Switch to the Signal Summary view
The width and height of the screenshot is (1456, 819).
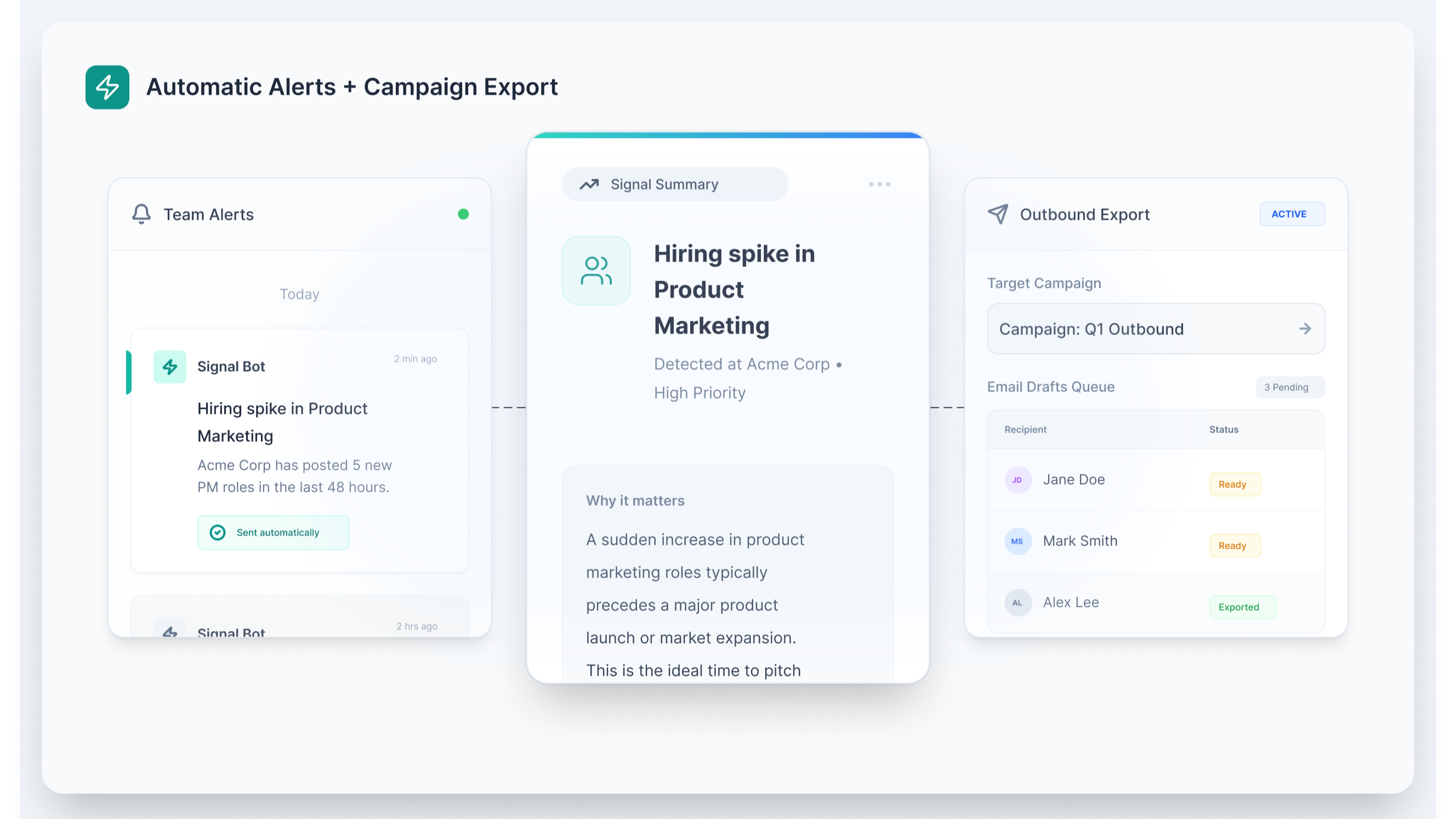[x=674, y=184]
